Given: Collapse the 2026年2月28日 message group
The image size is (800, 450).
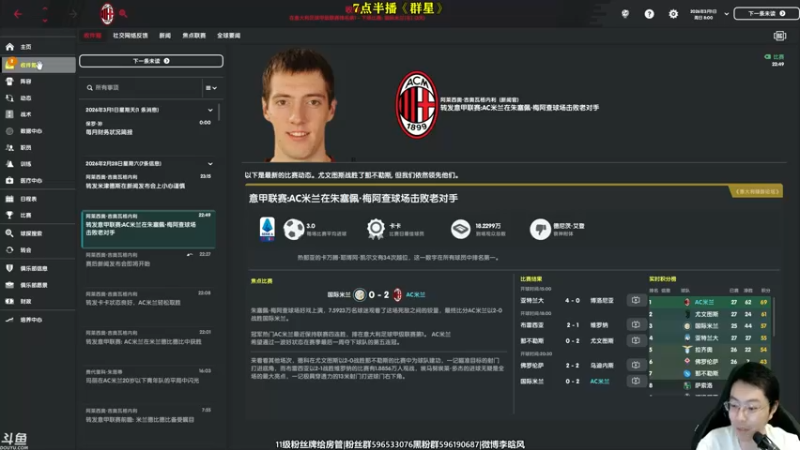Looking at the screenshot, I should pyautogui.click(x=210, y=164).
